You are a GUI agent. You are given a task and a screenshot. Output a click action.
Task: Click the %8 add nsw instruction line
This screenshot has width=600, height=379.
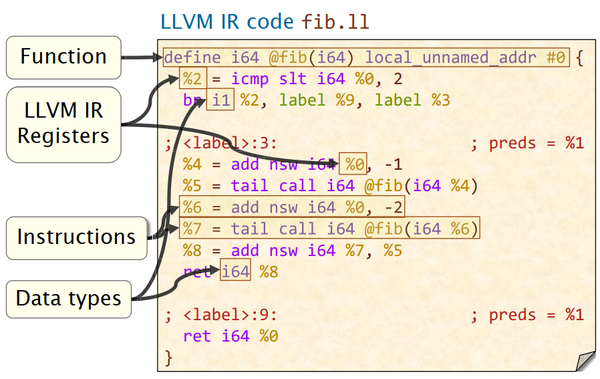point(293,250)
